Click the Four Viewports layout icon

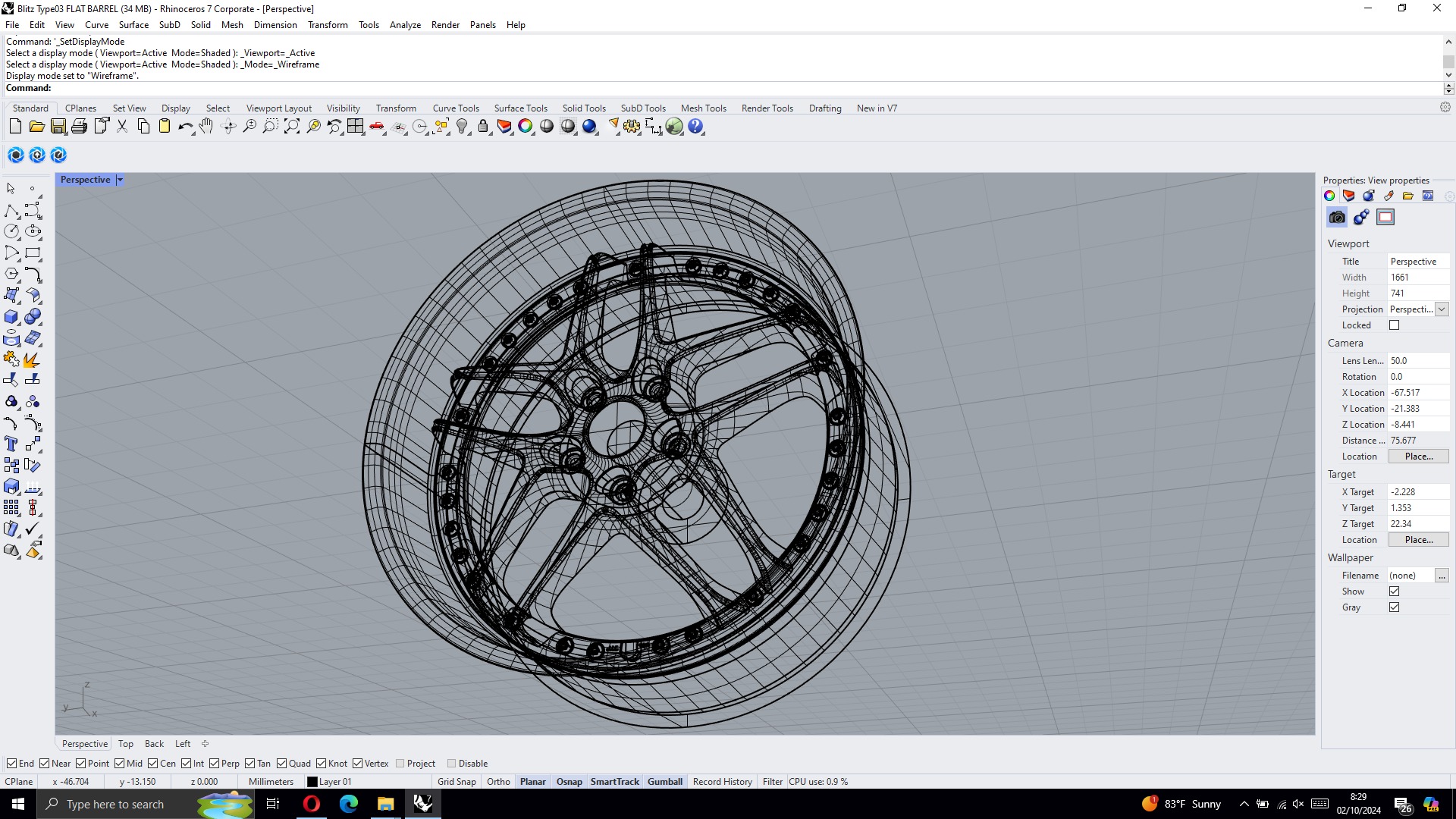[355, 127]
